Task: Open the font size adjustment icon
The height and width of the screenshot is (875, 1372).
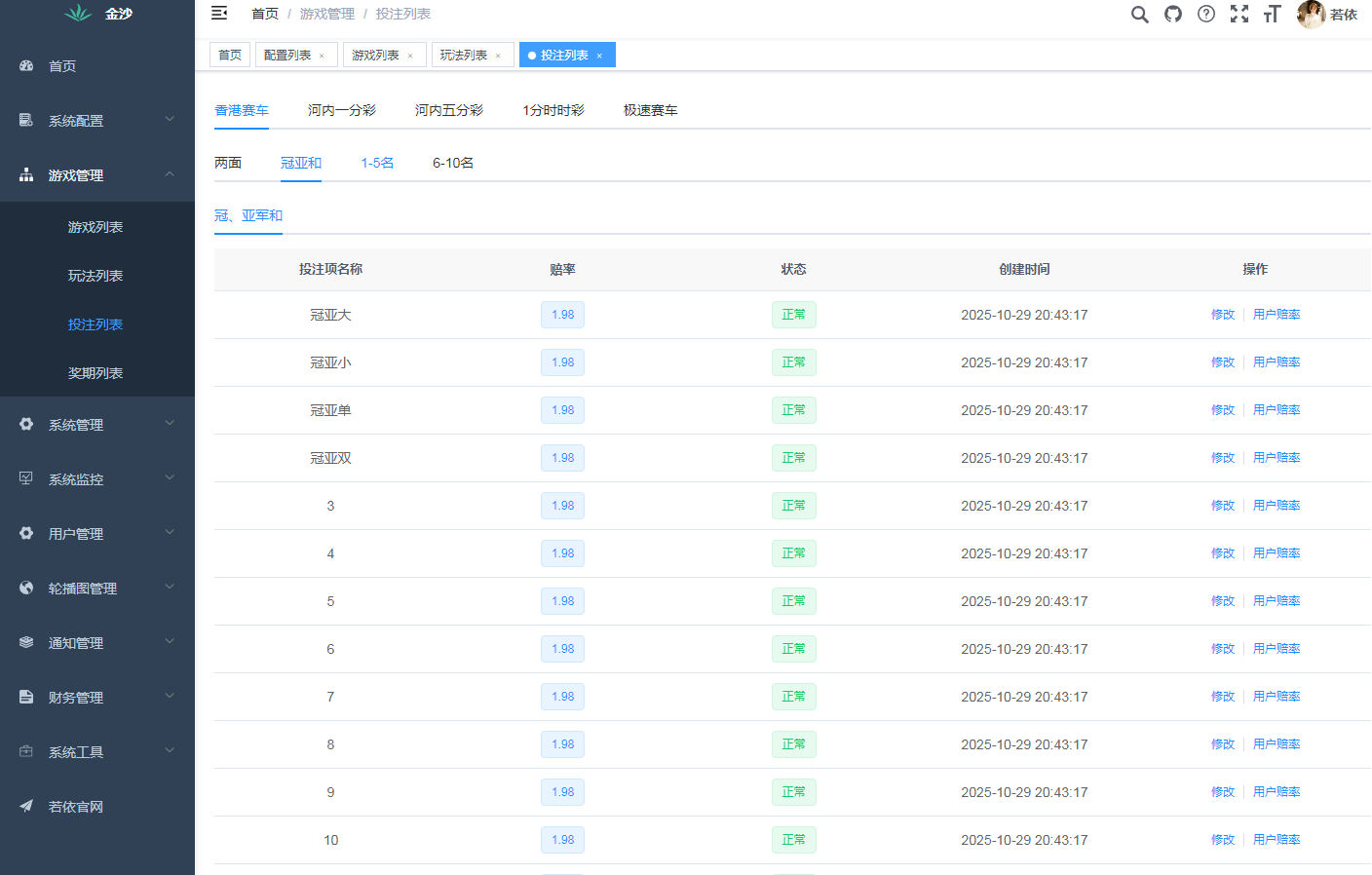Action: tap(1272, 14)
